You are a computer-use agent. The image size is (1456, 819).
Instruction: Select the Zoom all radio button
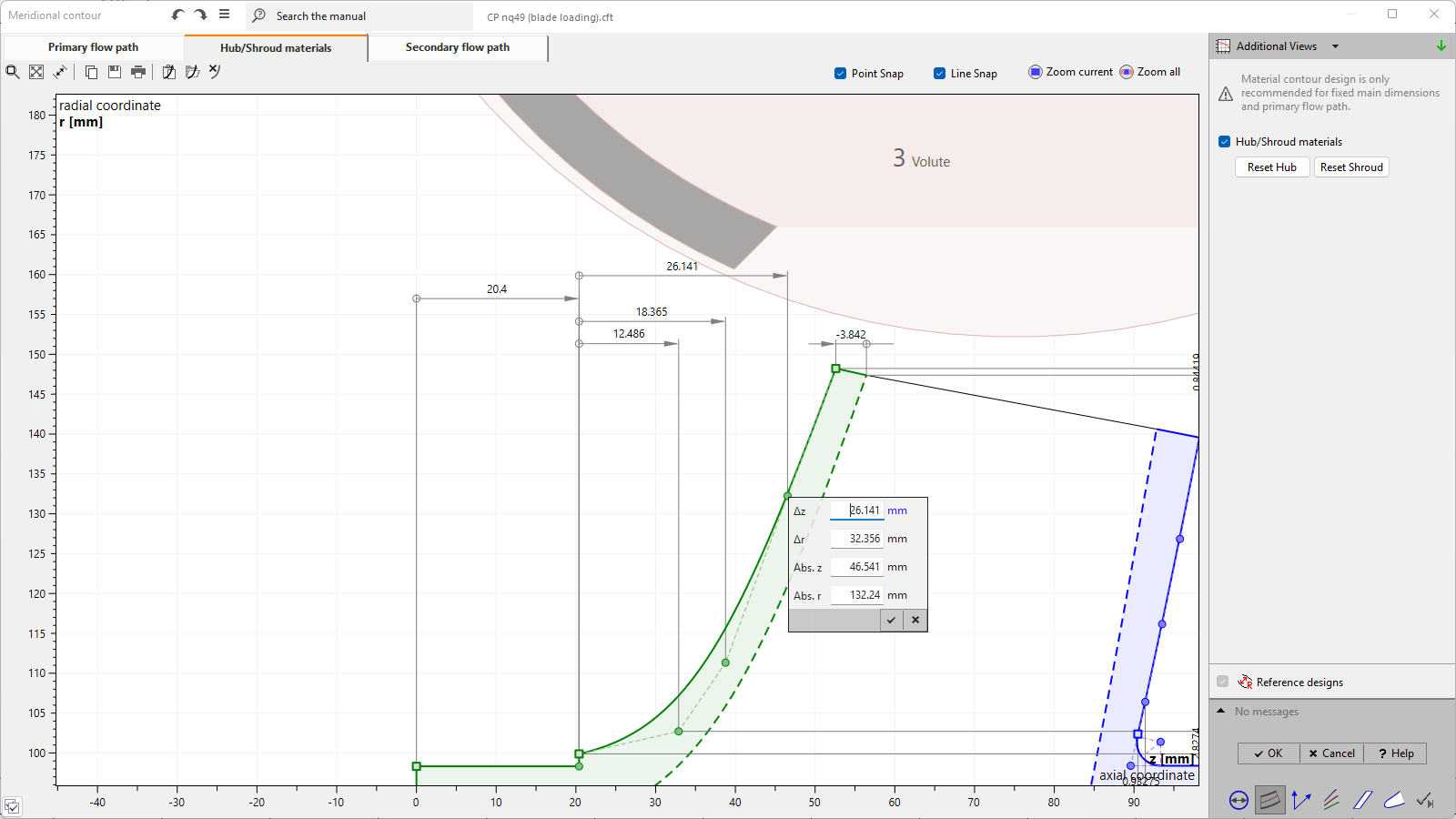pyautogui.click(x=1127, y=72)
